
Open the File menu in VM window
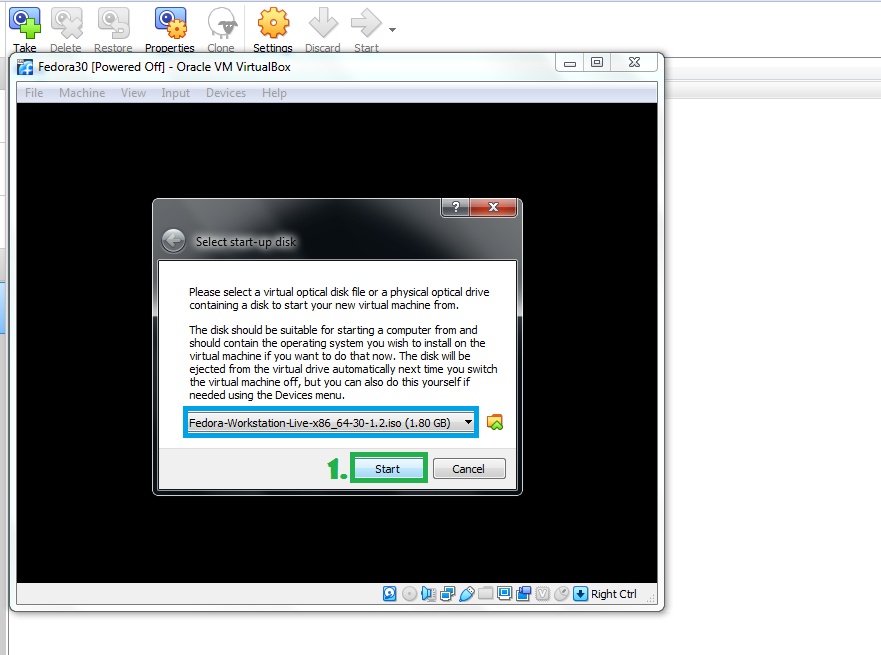point(34,93)
